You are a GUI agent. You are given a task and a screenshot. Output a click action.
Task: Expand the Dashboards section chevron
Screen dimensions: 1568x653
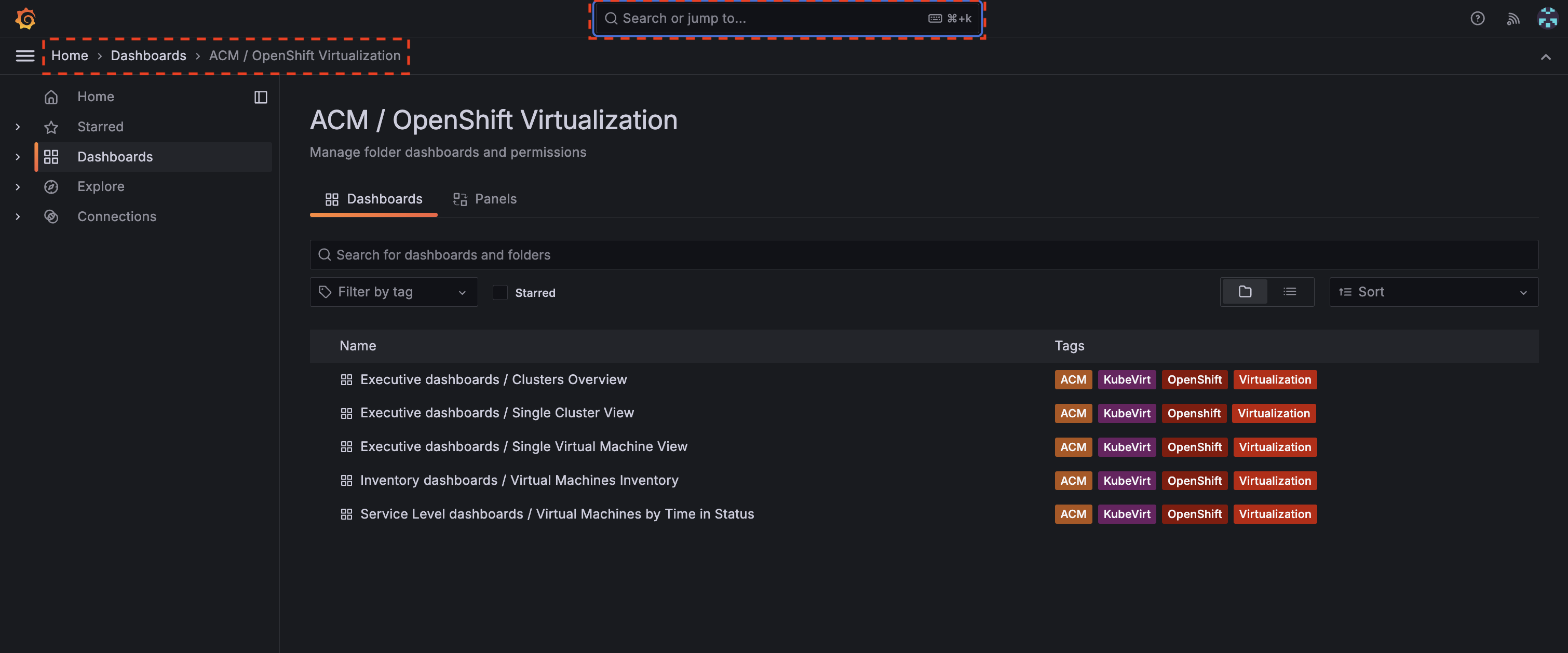tap(18, 157)
